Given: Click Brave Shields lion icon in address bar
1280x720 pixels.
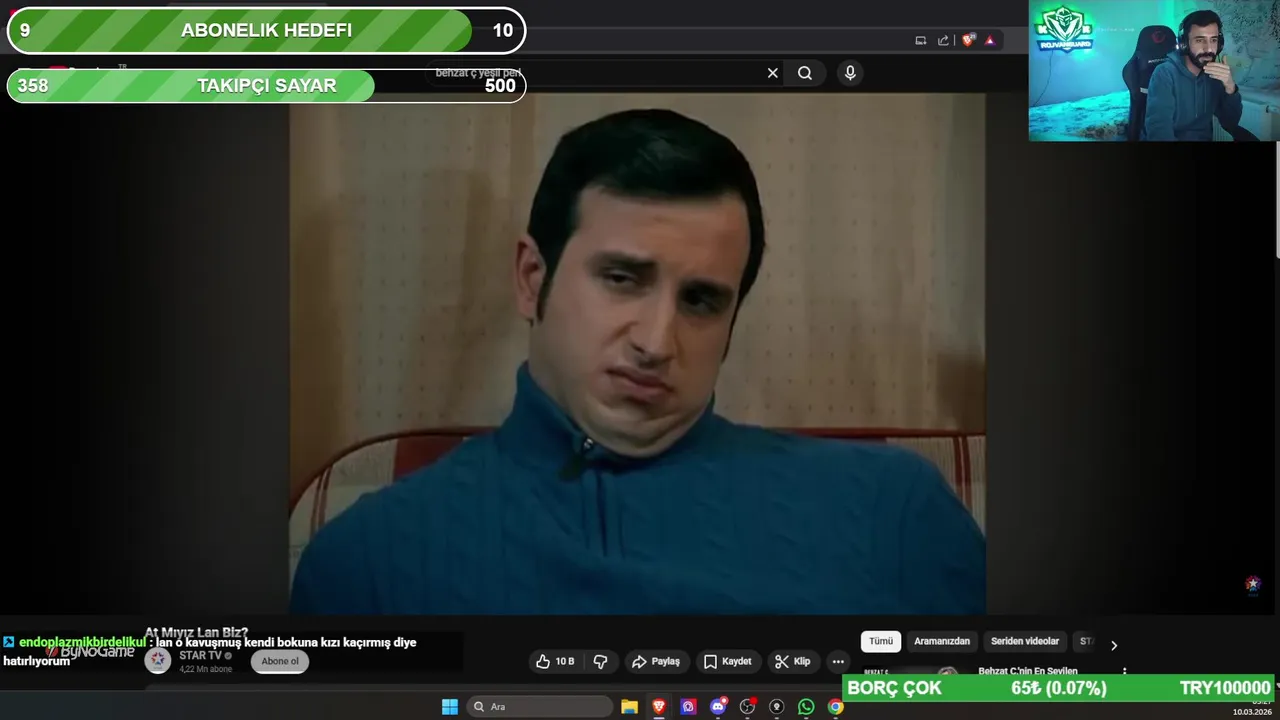Looking at the screenshot, I should coord(968,40).
